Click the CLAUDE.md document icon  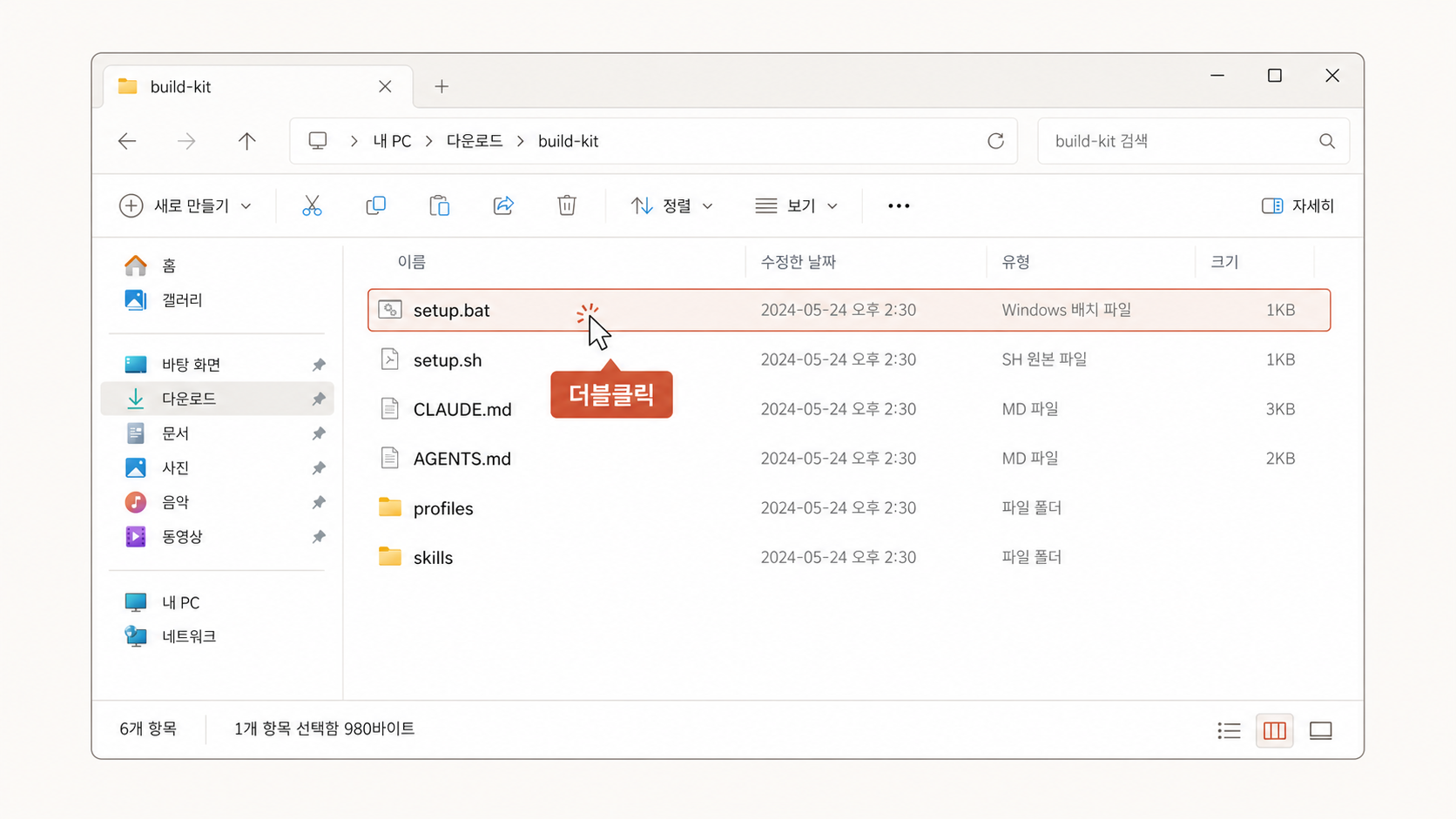coord(390,409)
